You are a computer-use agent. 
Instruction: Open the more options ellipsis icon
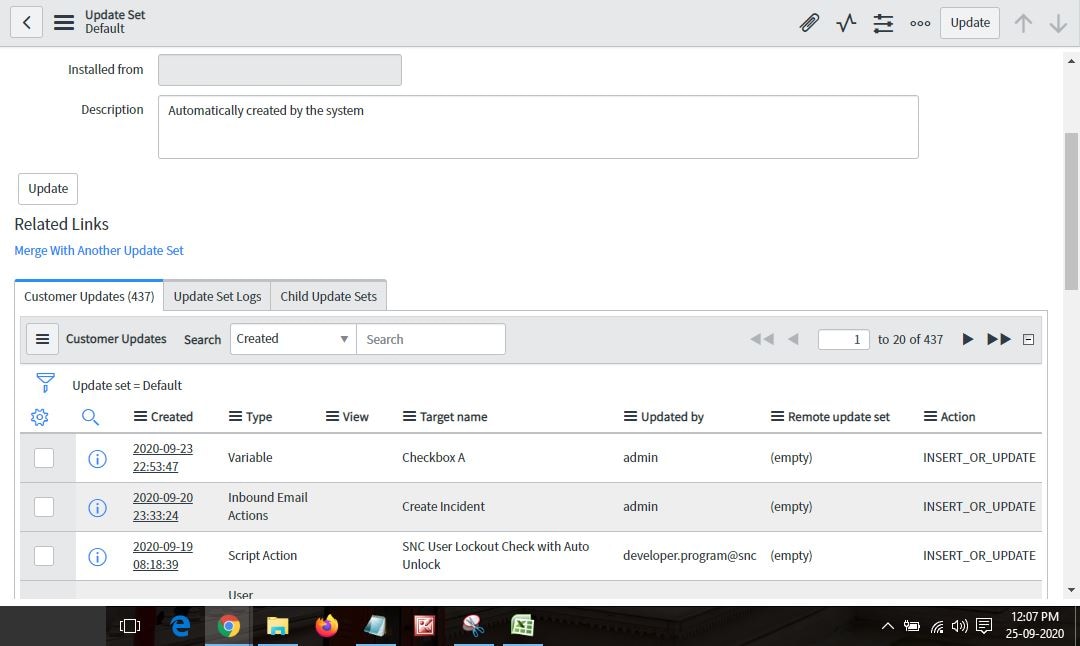click(x=920, y=22)
